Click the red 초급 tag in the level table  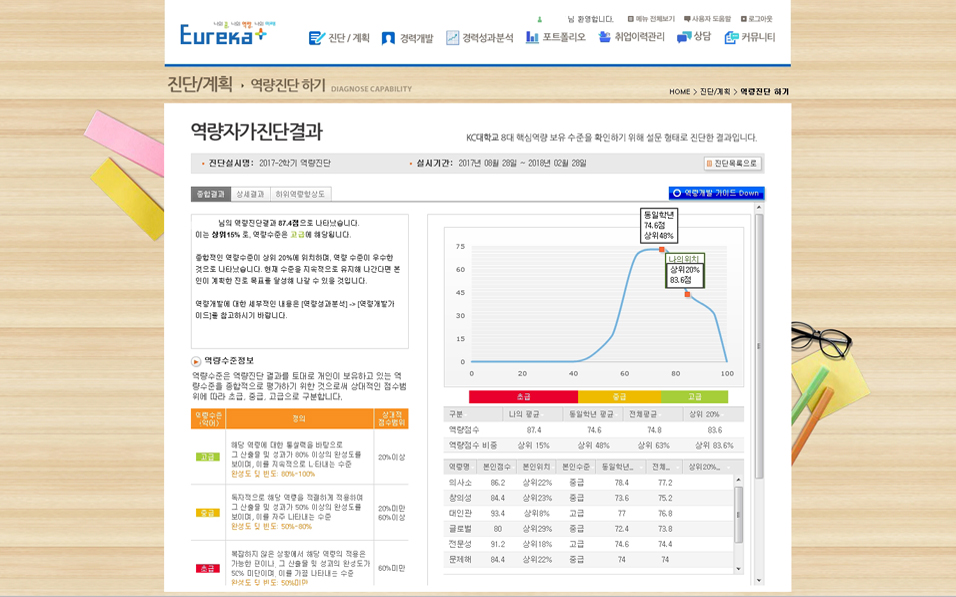coord(207,568)
